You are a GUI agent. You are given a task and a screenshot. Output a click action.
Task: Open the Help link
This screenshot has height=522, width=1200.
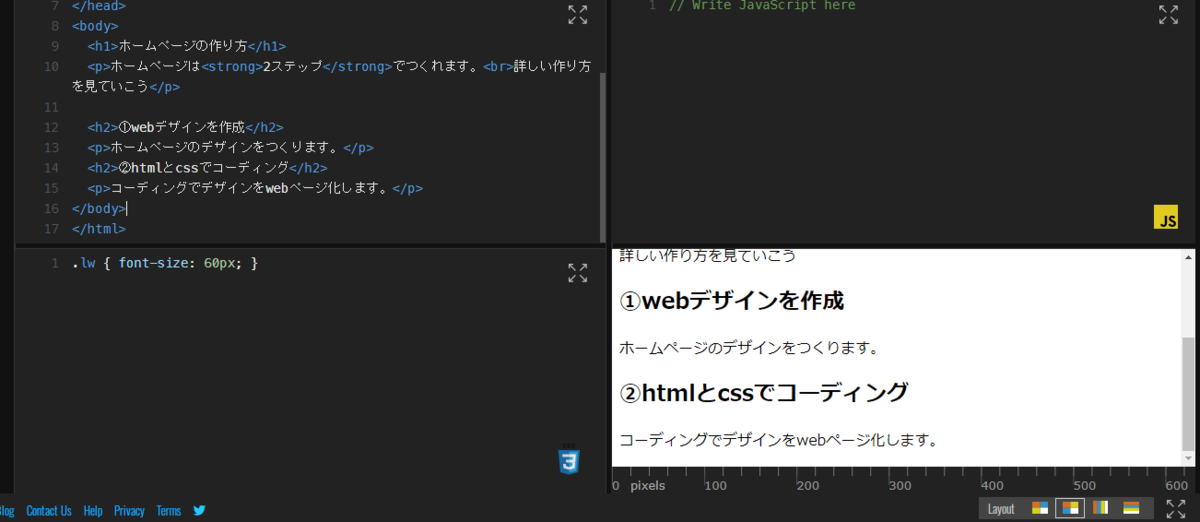(93, 510)
